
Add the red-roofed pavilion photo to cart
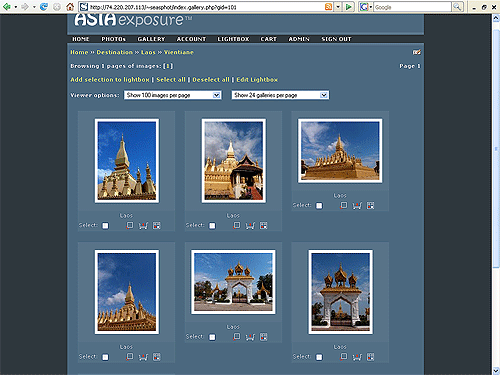tap(250, 226)
